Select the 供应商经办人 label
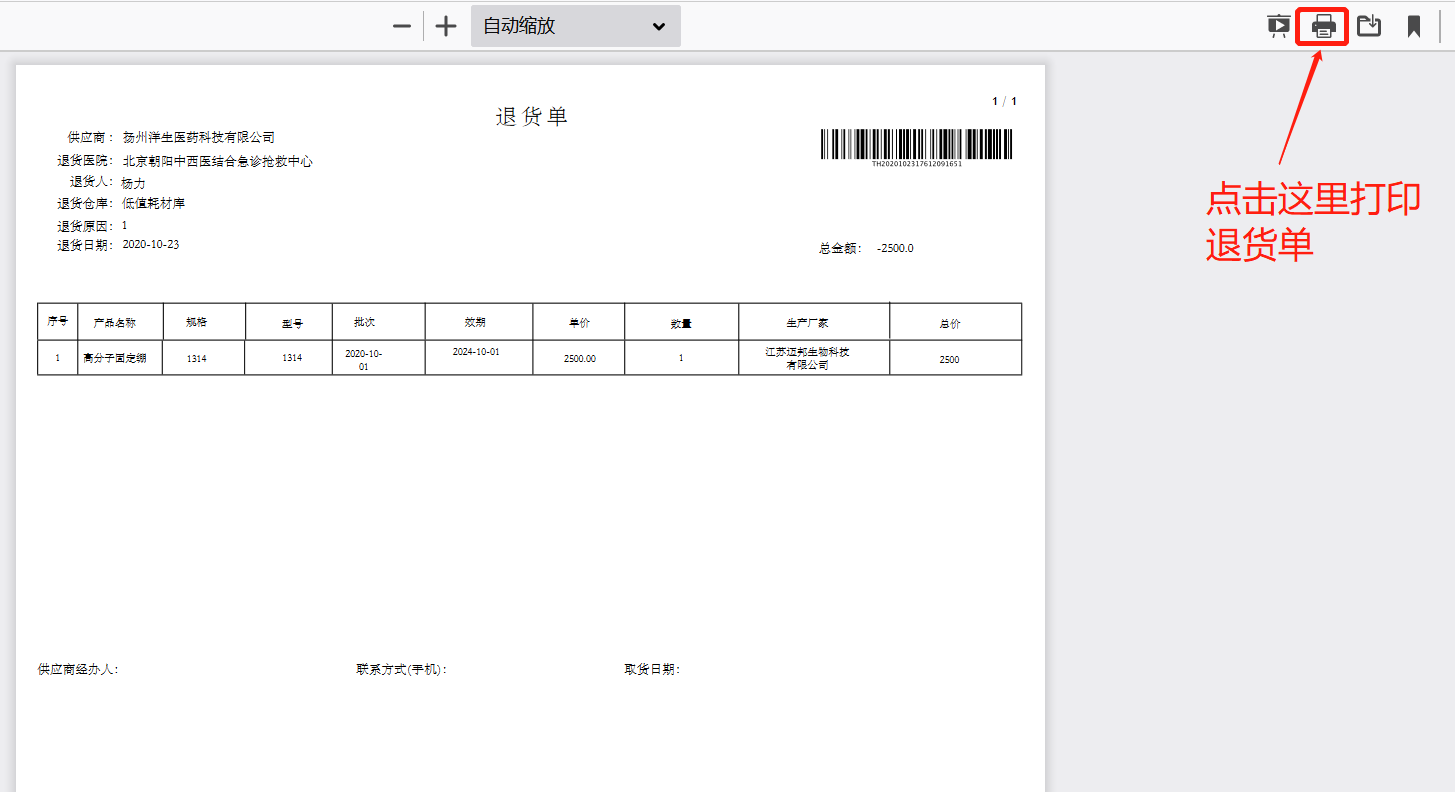The height and width of the screenshot is (792, 1455). [x=78, y=670]
